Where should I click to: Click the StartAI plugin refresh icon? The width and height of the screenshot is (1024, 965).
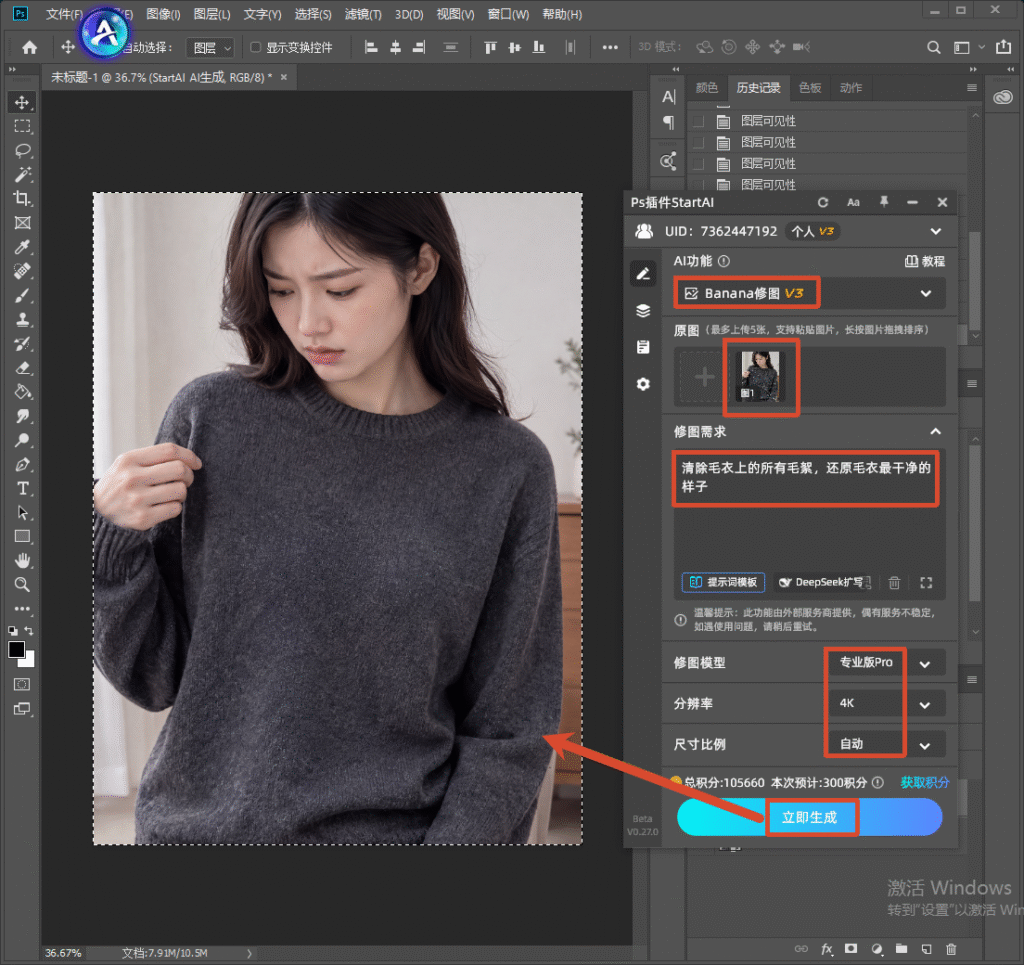pyautogui.click(x=823, y=202)
